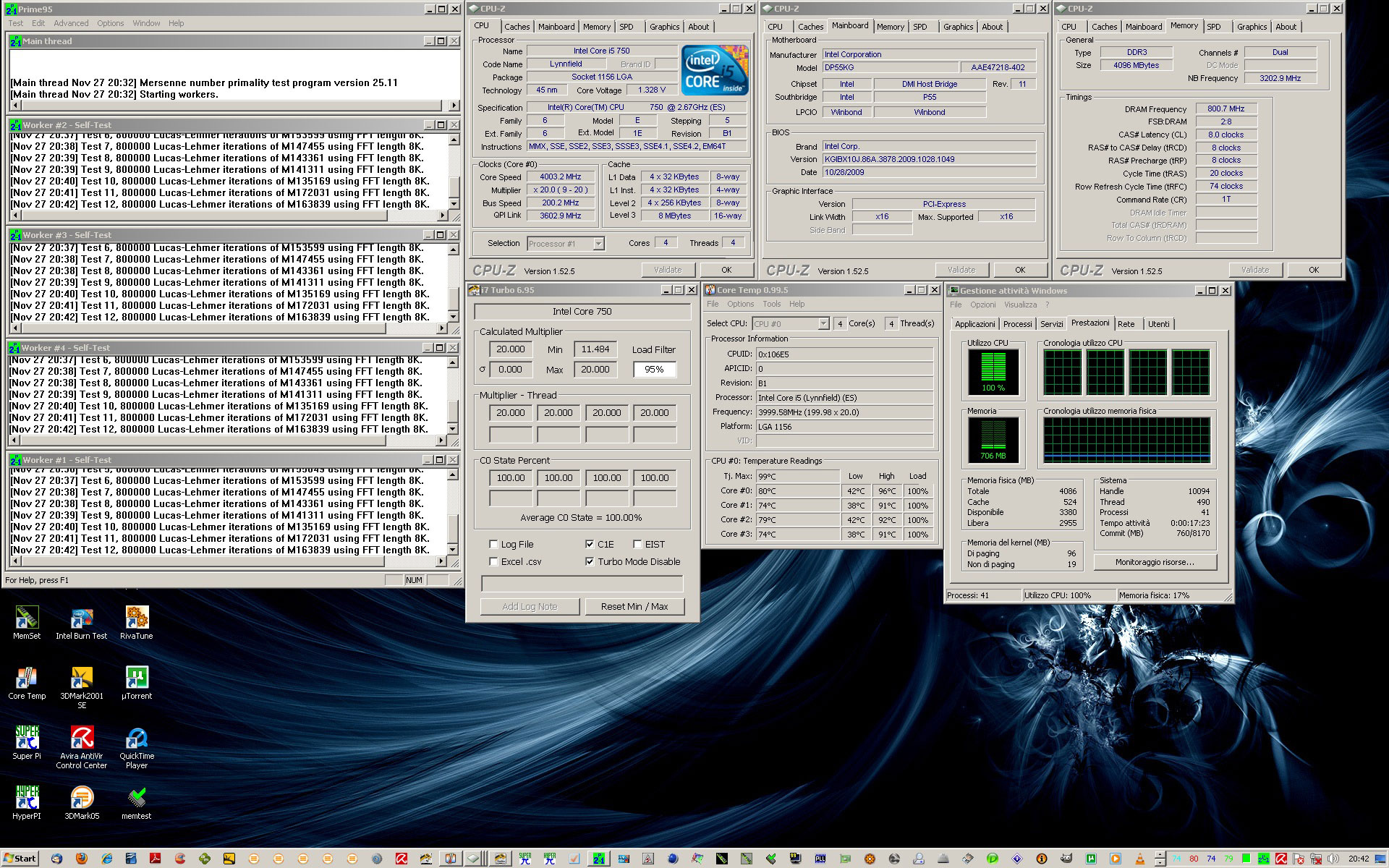Open the MemSet desktop icon
Image resolution: width=1389 pixels, height=868 pixels.
(27, 618)
